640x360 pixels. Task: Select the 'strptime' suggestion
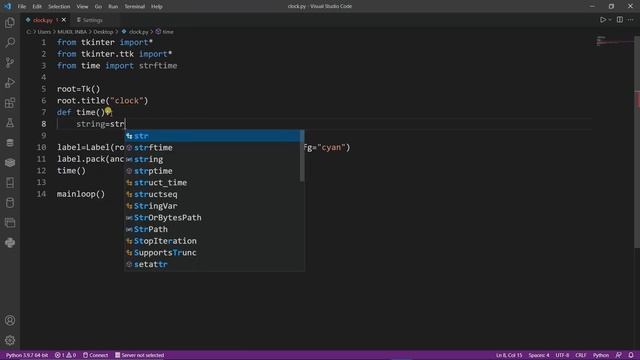(x=212, y=171)
